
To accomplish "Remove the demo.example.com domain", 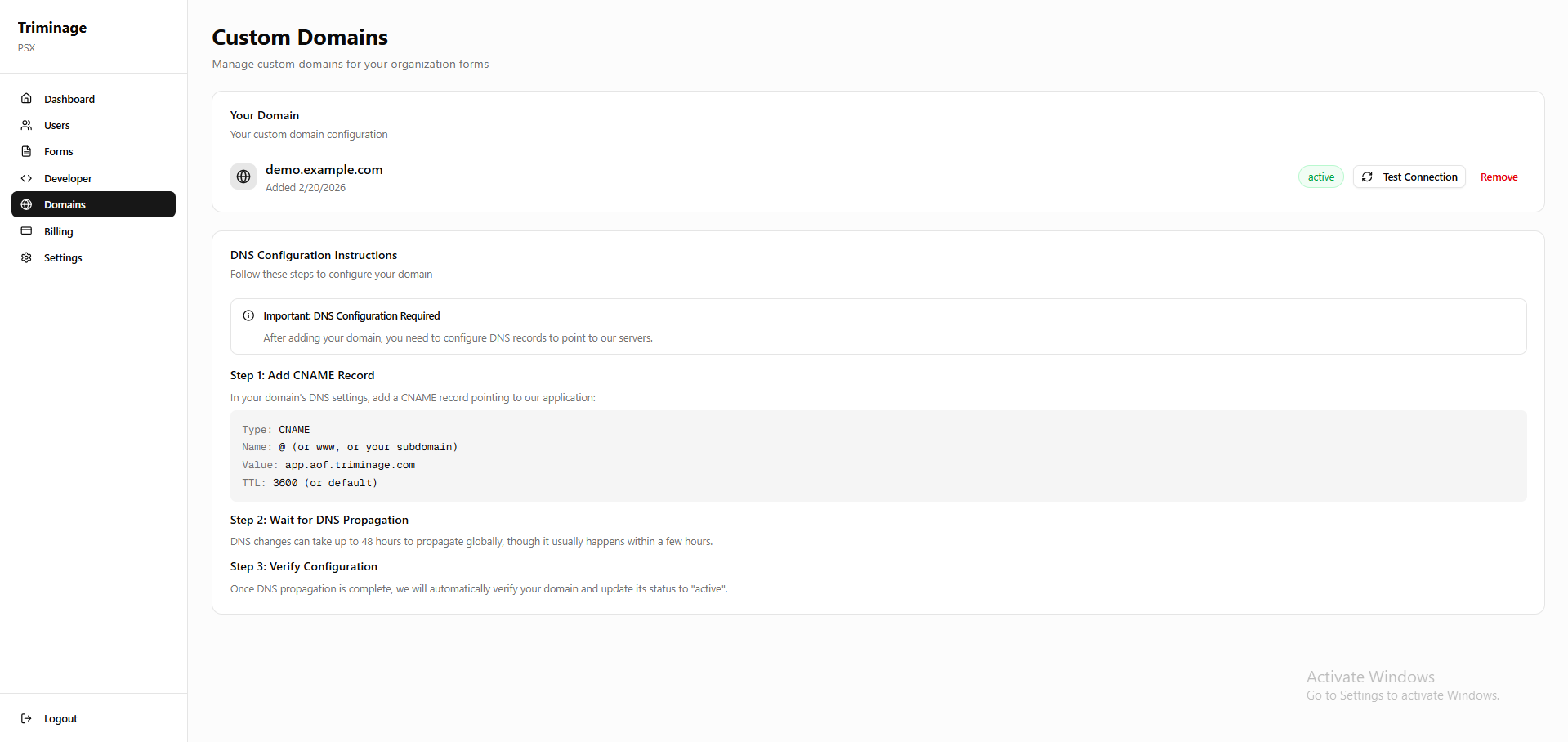I will point(1499,177).
